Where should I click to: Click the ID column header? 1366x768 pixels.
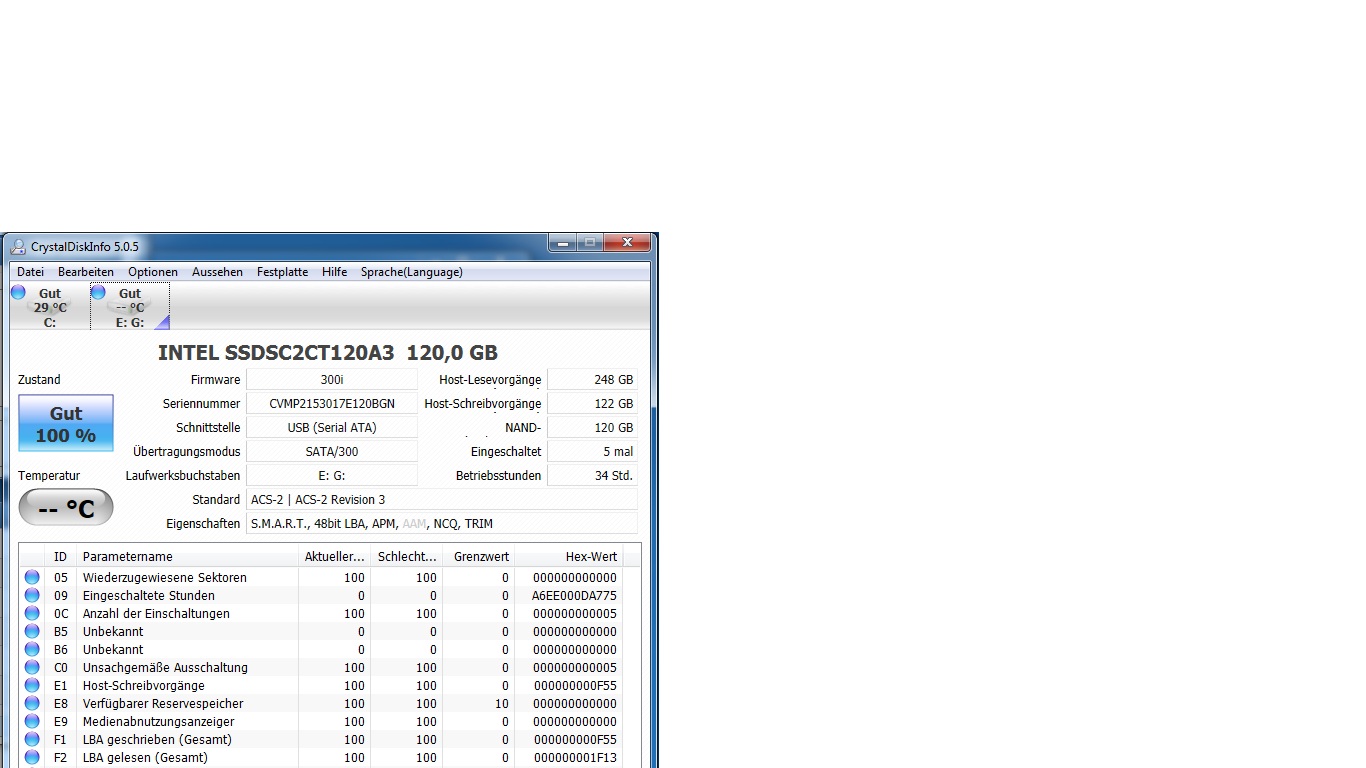coord(60,557)
